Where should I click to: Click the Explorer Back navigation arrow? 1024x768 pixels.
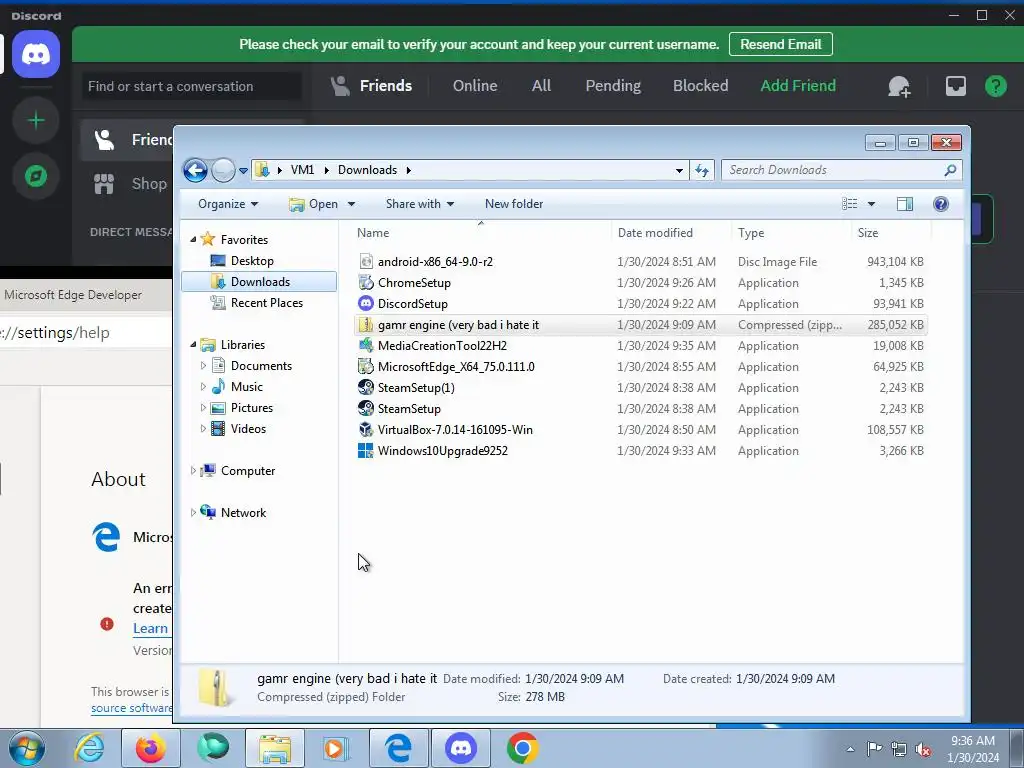[x=195, y=170]
